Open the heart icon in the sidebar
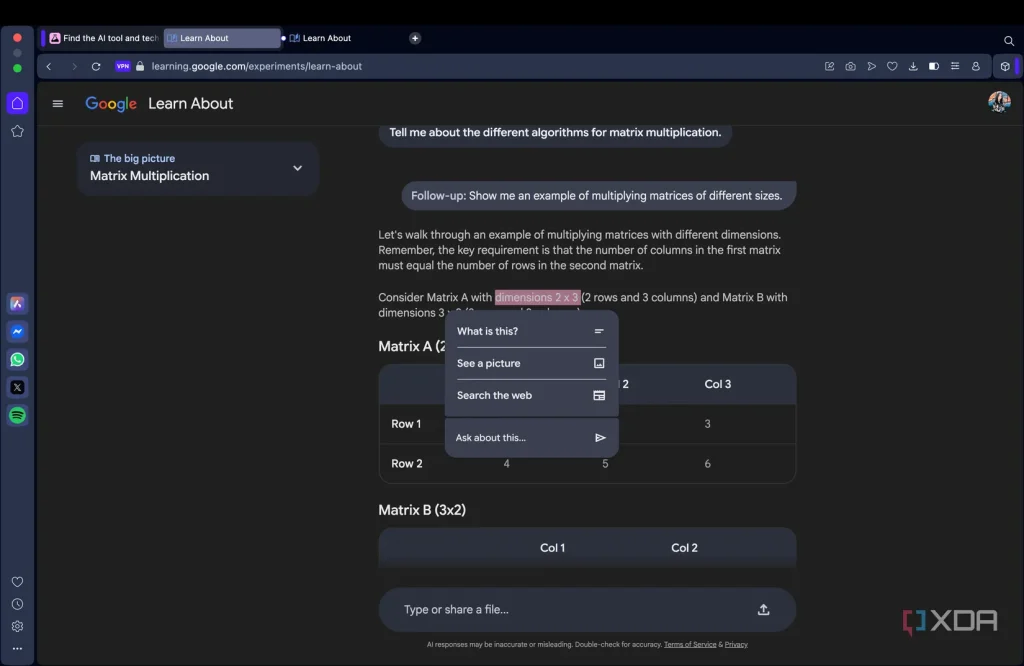The width and height of the screenshot is (1024, 666). 18,582
